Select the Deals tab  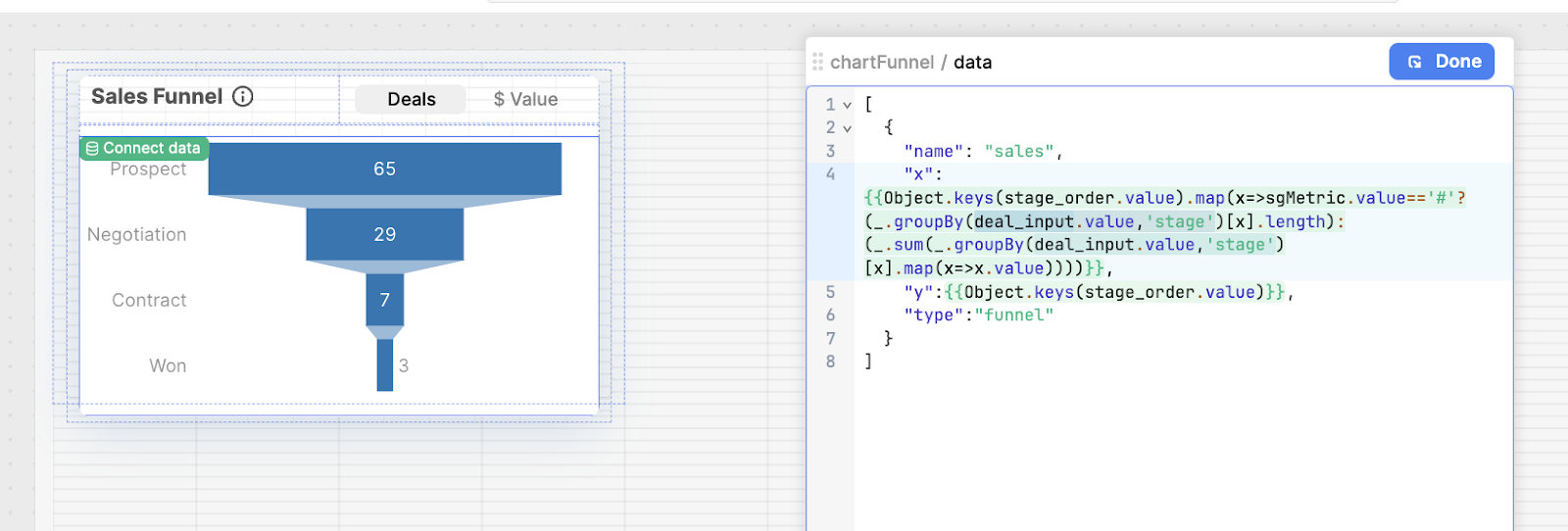pyautogui.click(x=411, y=99)
